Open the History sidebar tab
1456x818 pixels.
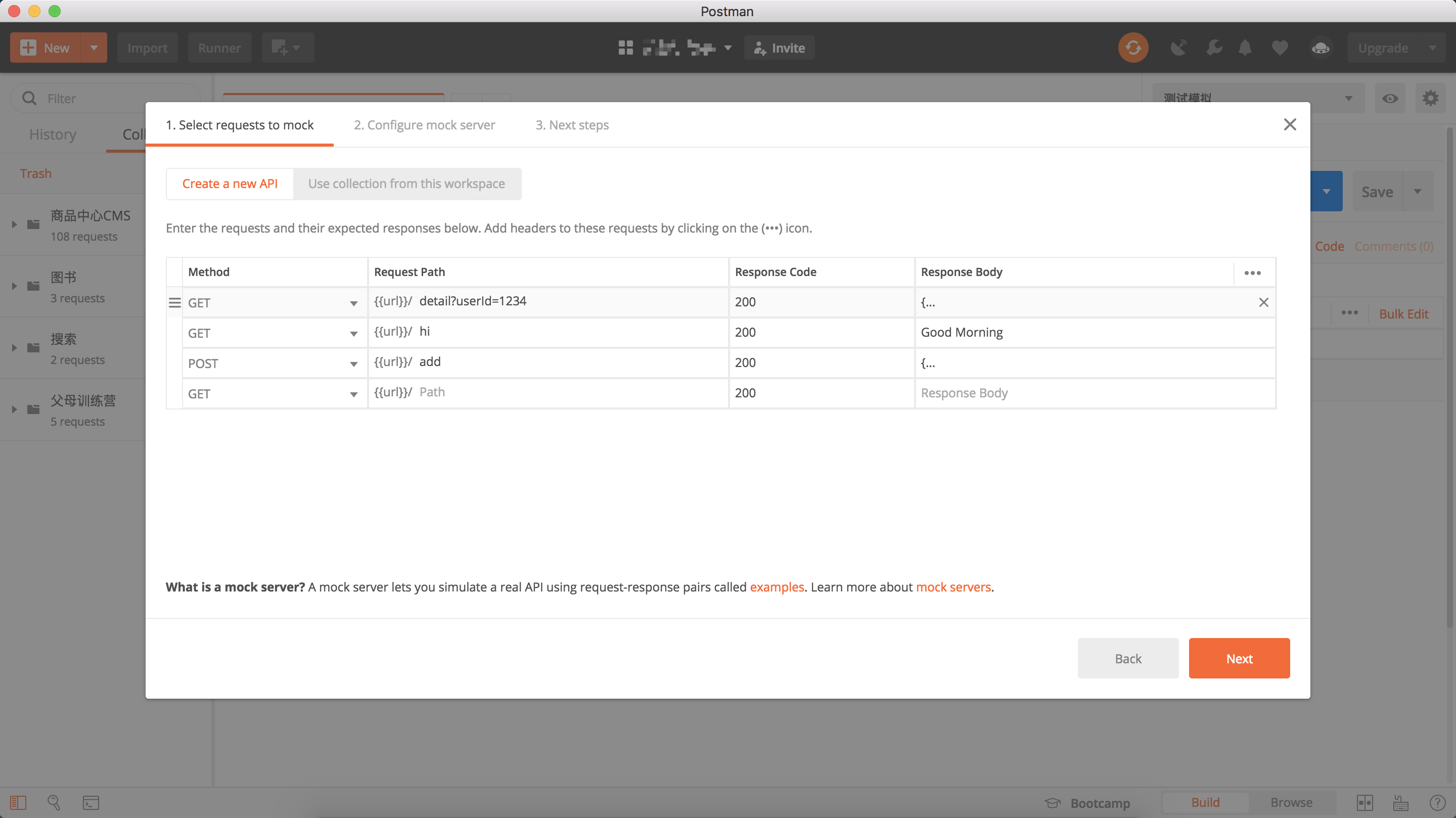[x=53, y=134]
